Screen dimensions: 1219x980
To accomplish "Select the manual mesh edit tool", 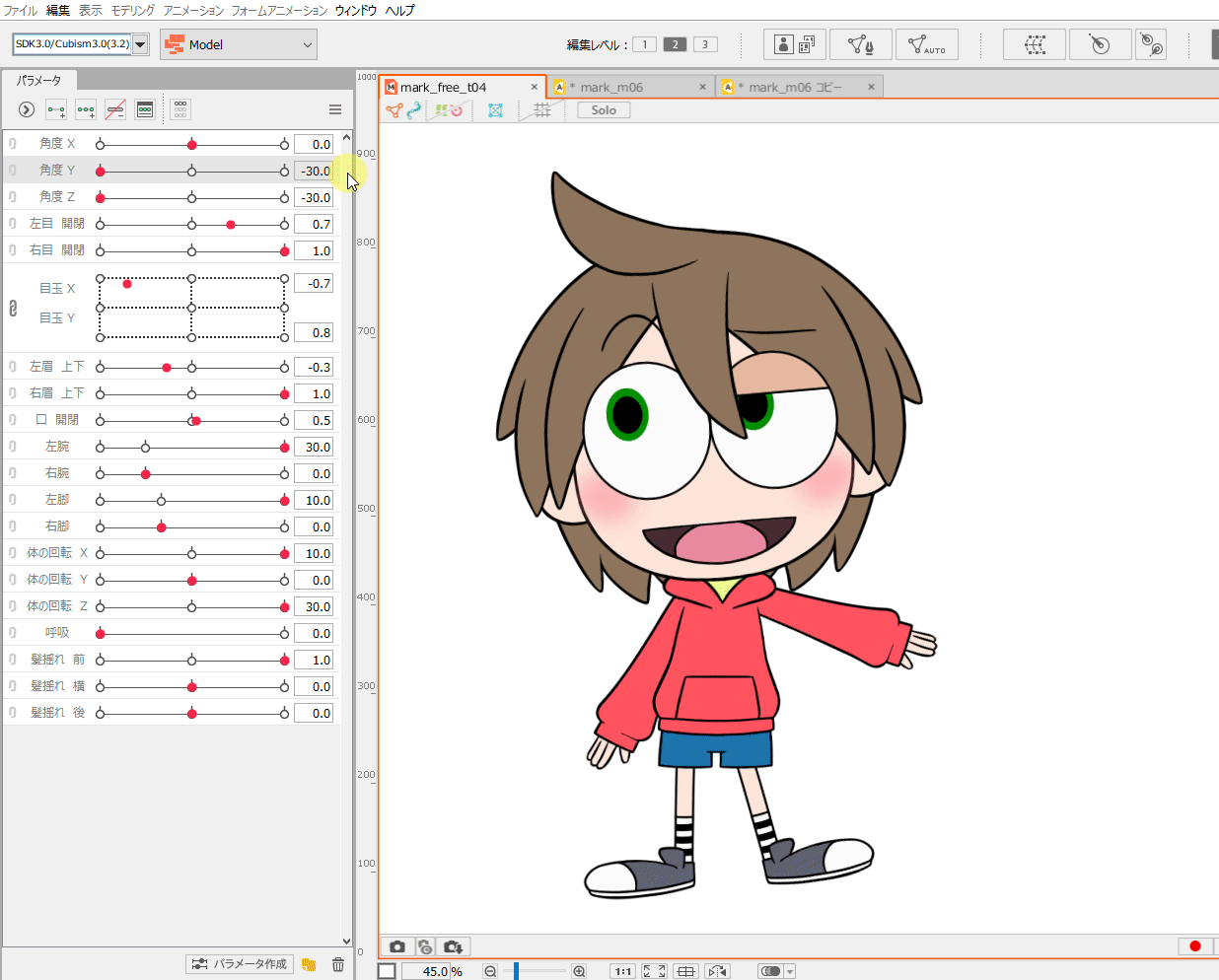I will tap(860, 44).
